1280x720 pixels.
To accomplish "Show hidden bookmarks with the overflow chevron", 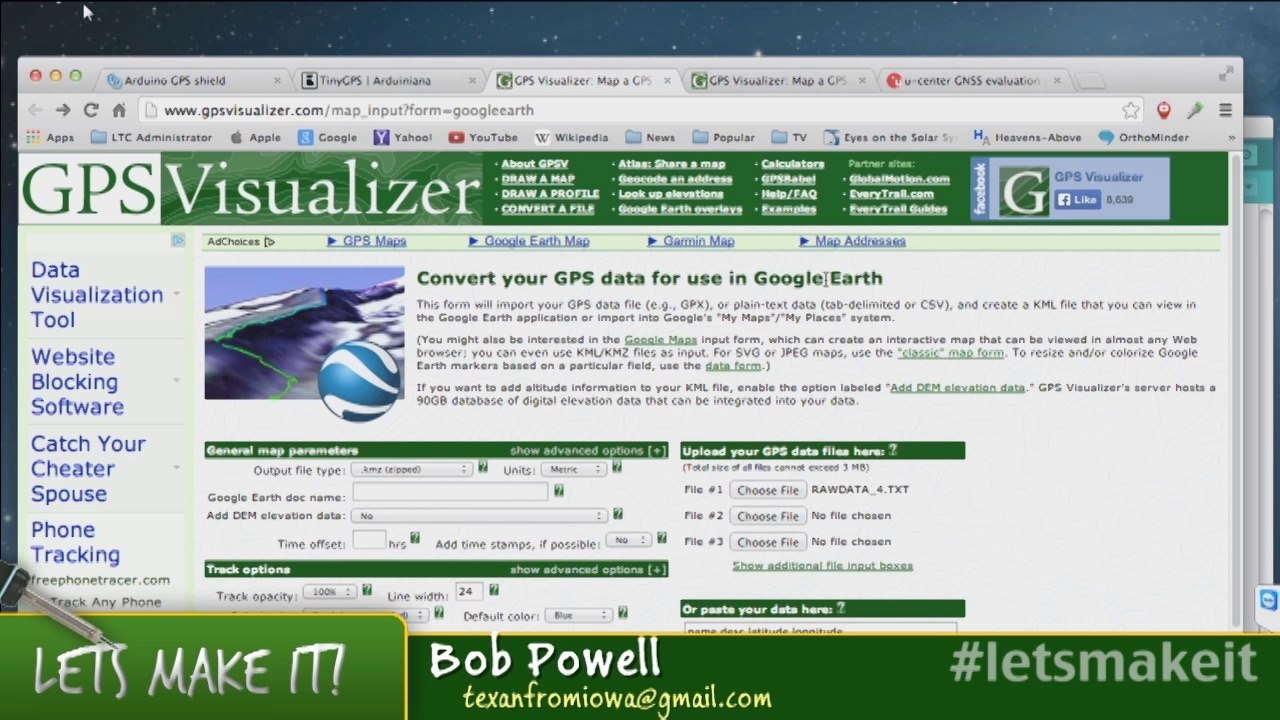I will tap(1232, 137).
